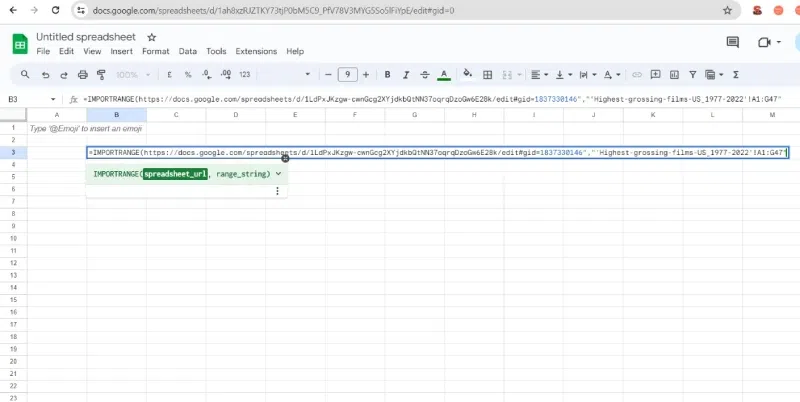
Task: Close the formula help tooltip
Action: coord(285,159)
